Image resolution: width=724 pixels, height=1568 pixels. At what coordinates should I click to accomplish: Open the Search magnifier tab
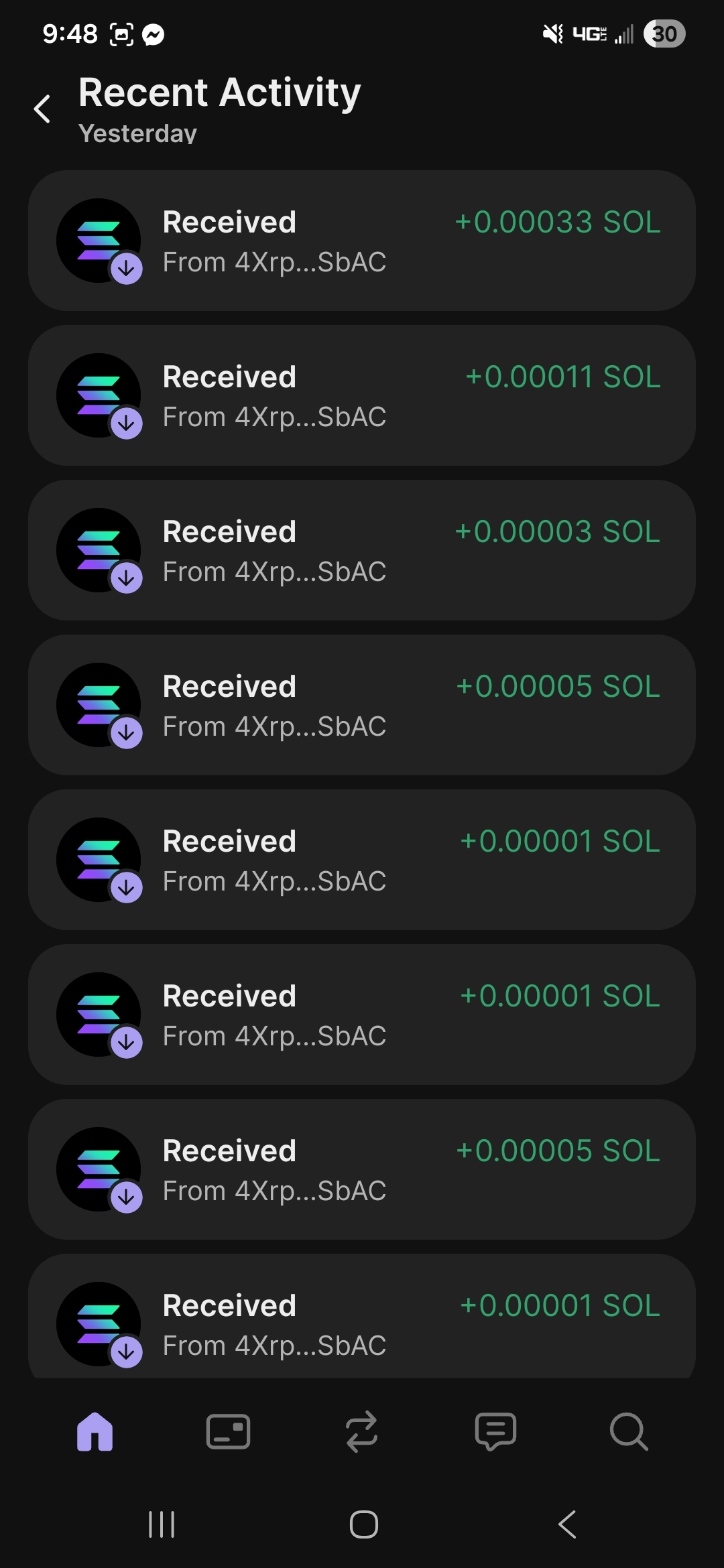point(629,1431)
